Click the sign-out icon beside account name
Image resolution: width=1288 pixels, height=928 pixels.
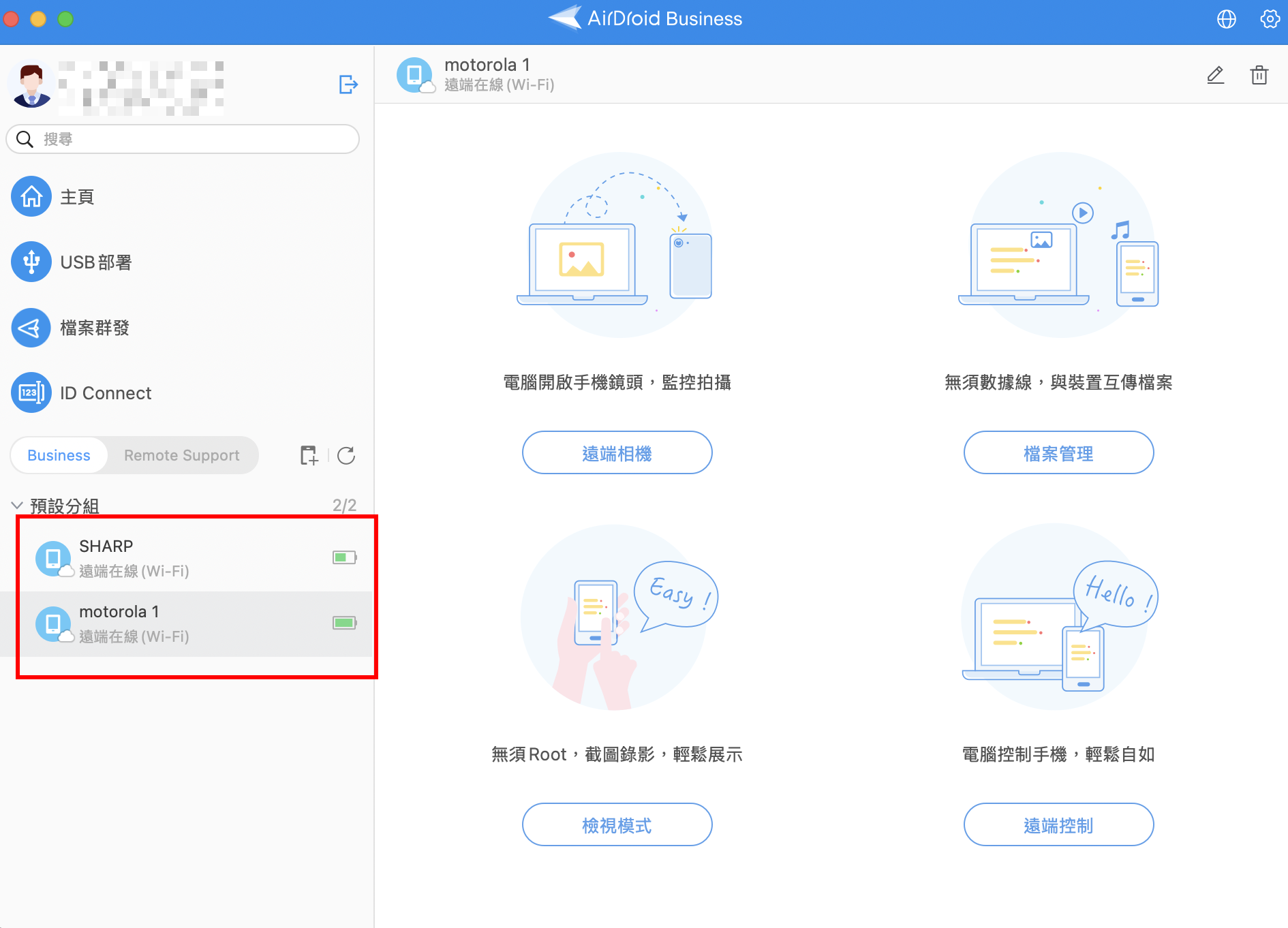tap(348, 84)
